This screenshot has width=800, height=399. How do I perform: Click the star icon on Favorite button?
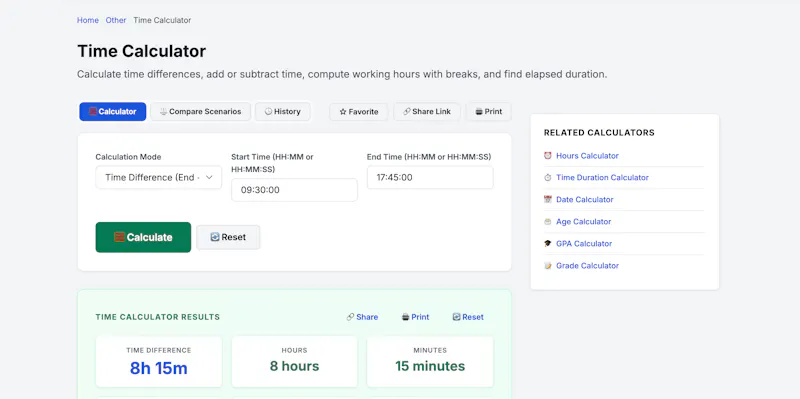click(343, 112)
